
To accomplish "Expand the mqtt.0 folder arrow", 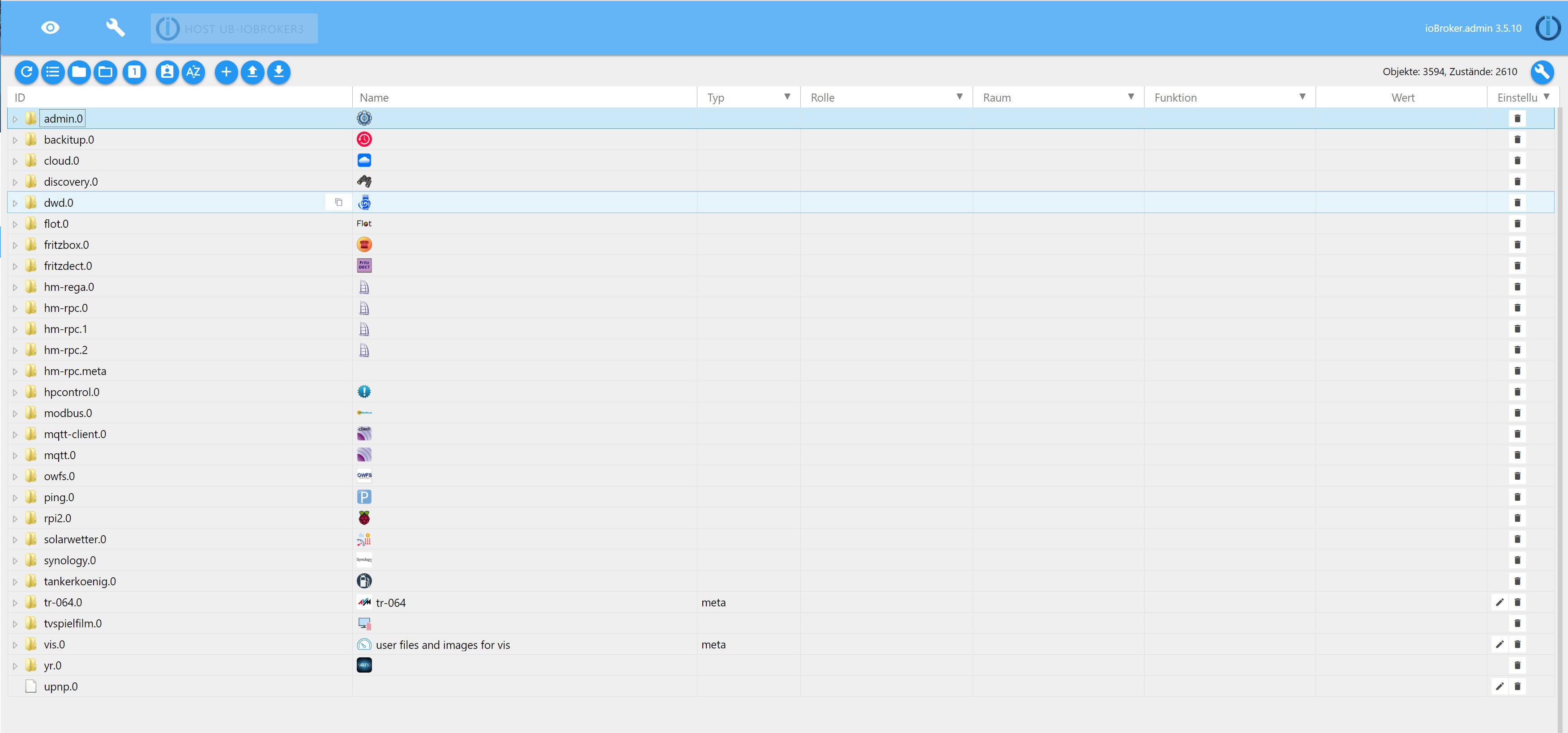I will [15, 456].
